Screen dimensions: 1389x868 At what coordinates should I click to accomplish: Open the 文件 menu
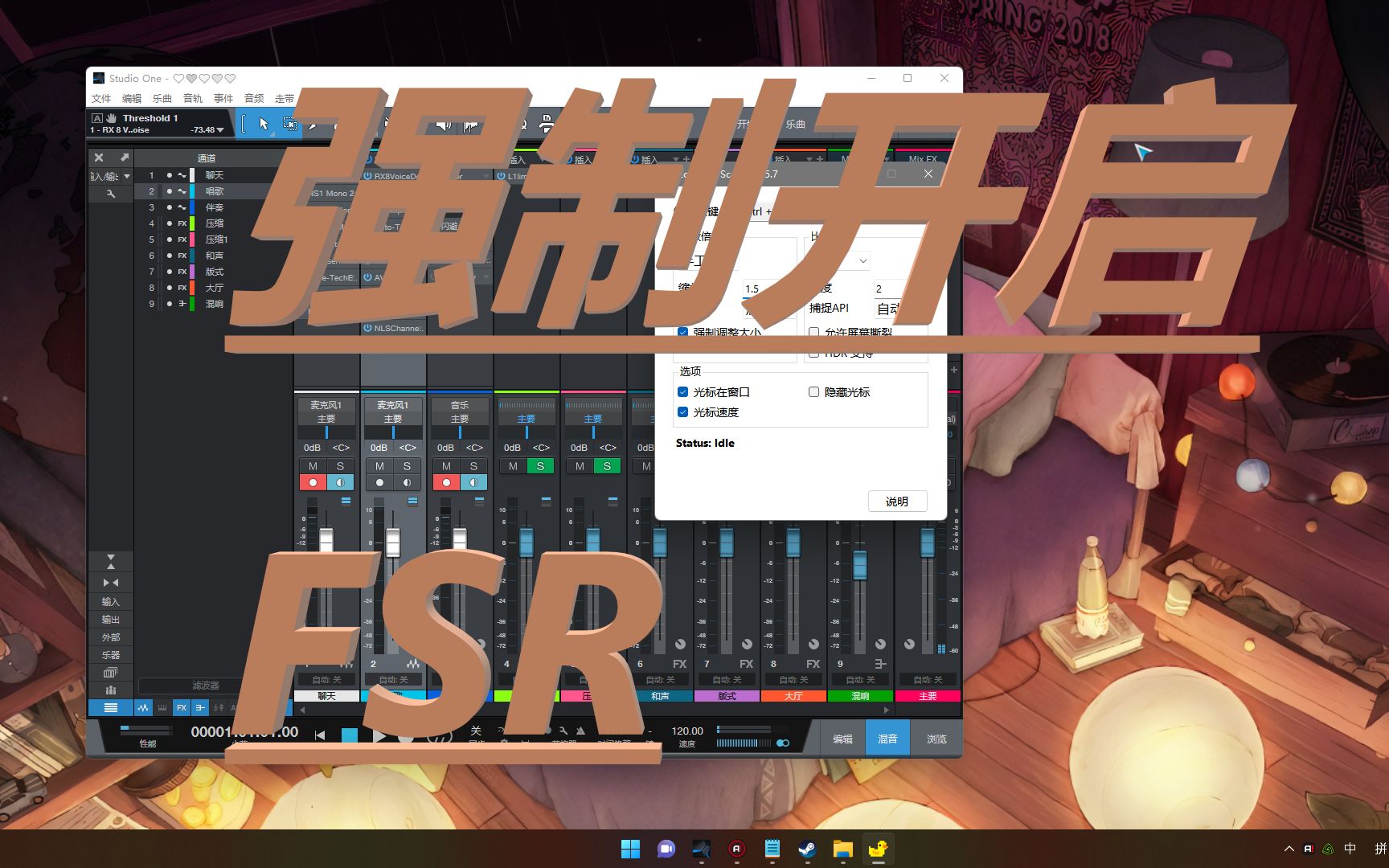click(101, 98)
